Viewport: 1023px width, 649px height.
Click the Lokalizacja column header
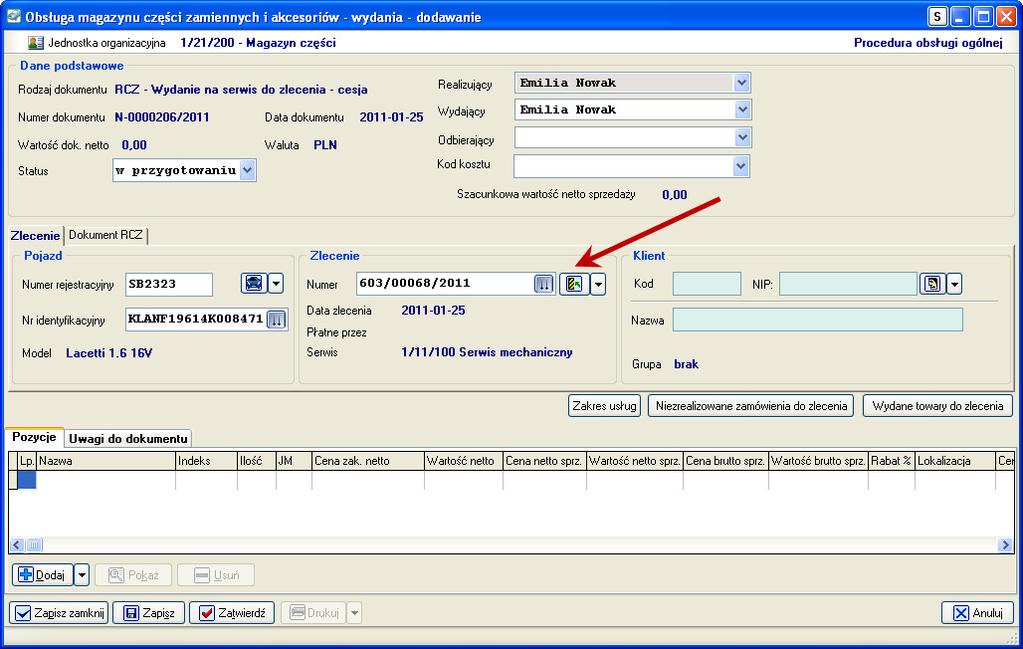point(954,460)
